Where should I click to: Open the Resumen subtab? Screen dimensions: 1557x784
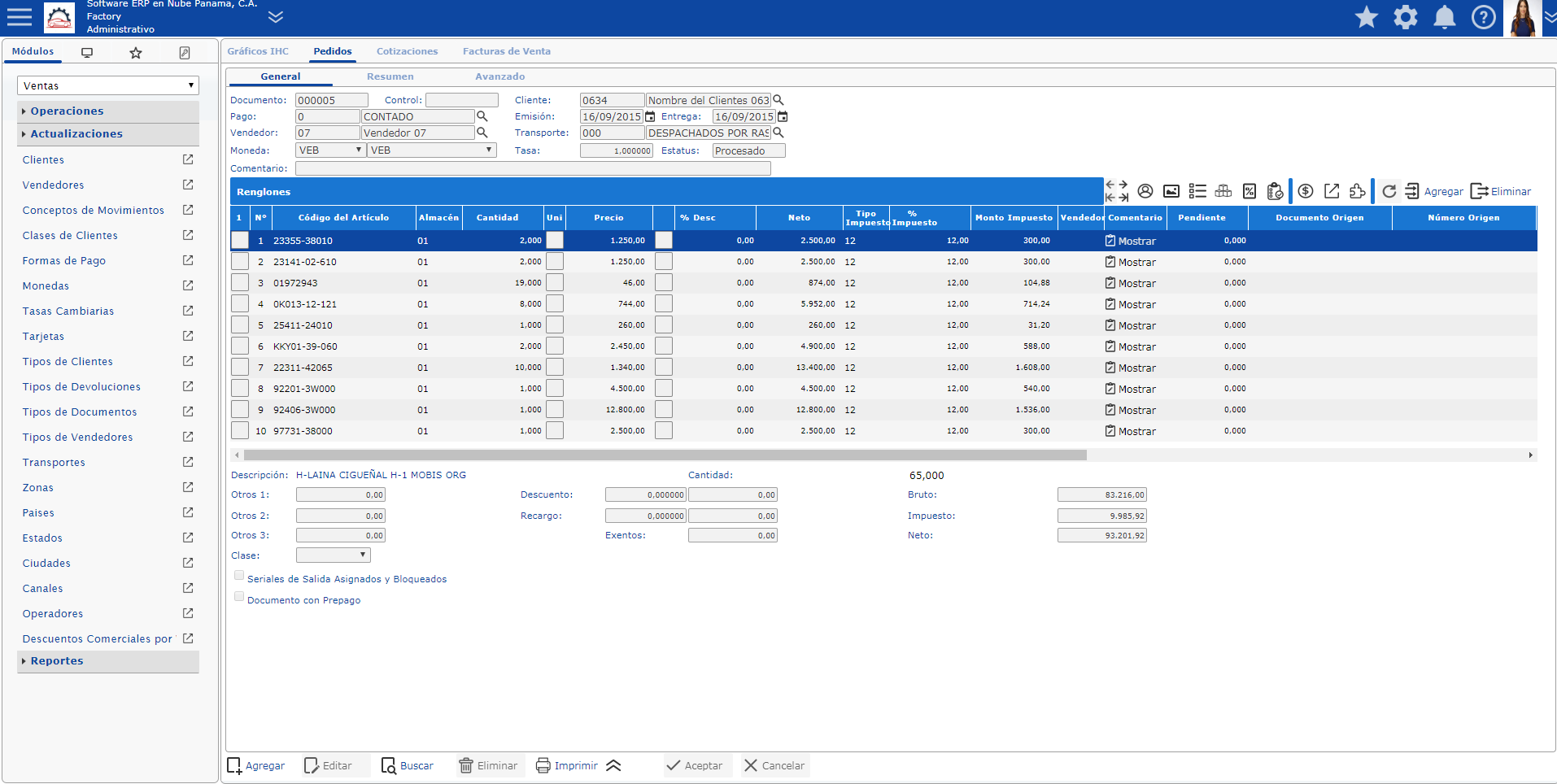coord(390,76)
